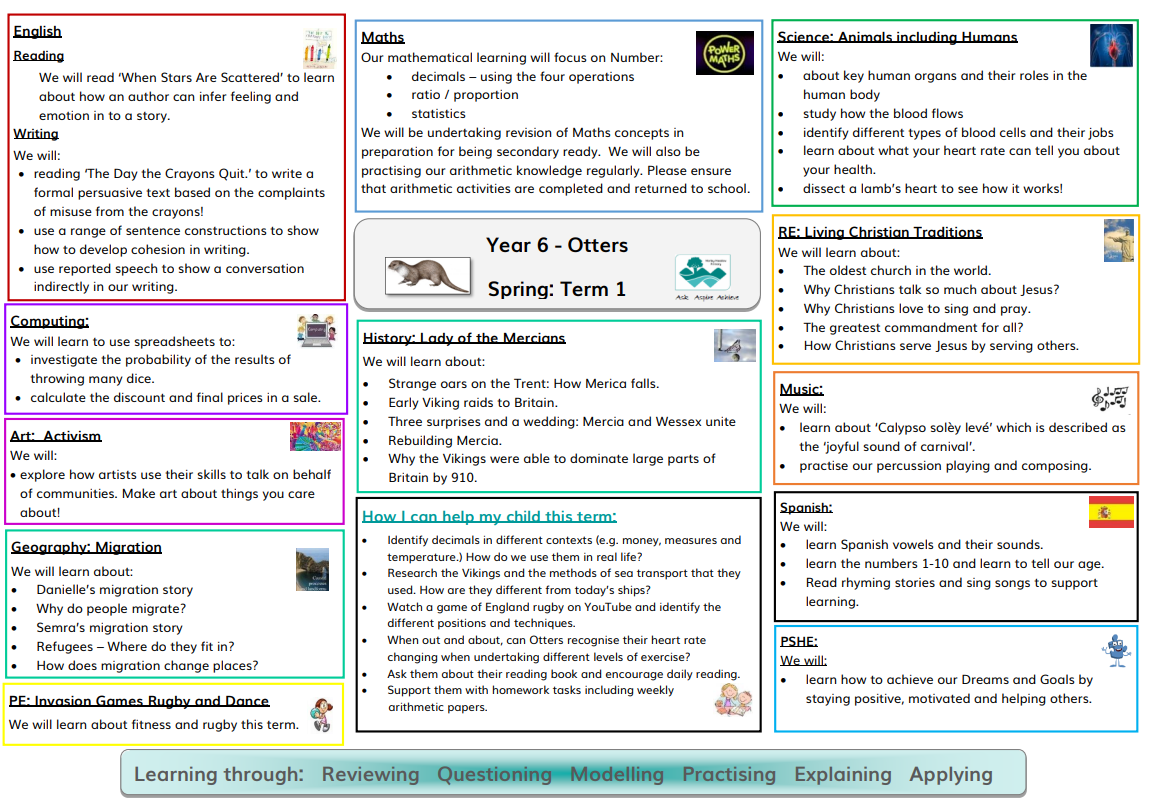Click the otter picture in the title box
The image size is (1165, 799).
427,274
